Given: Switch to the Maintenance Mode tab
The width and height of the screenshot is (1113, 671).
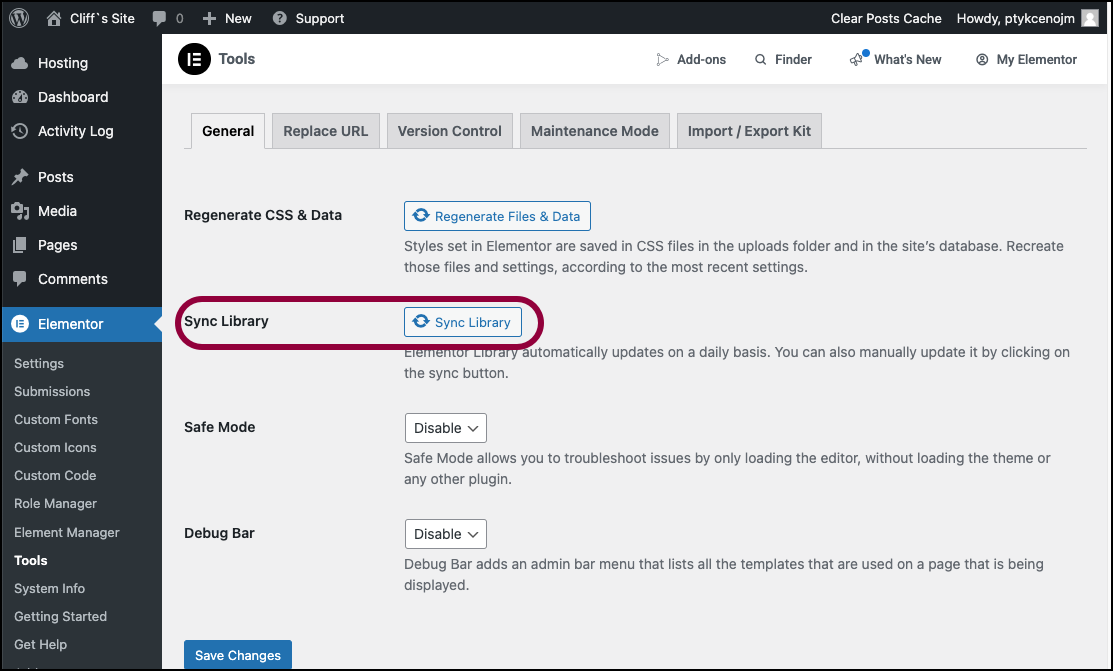Looking at the screenshot, I should pos(595,131).
